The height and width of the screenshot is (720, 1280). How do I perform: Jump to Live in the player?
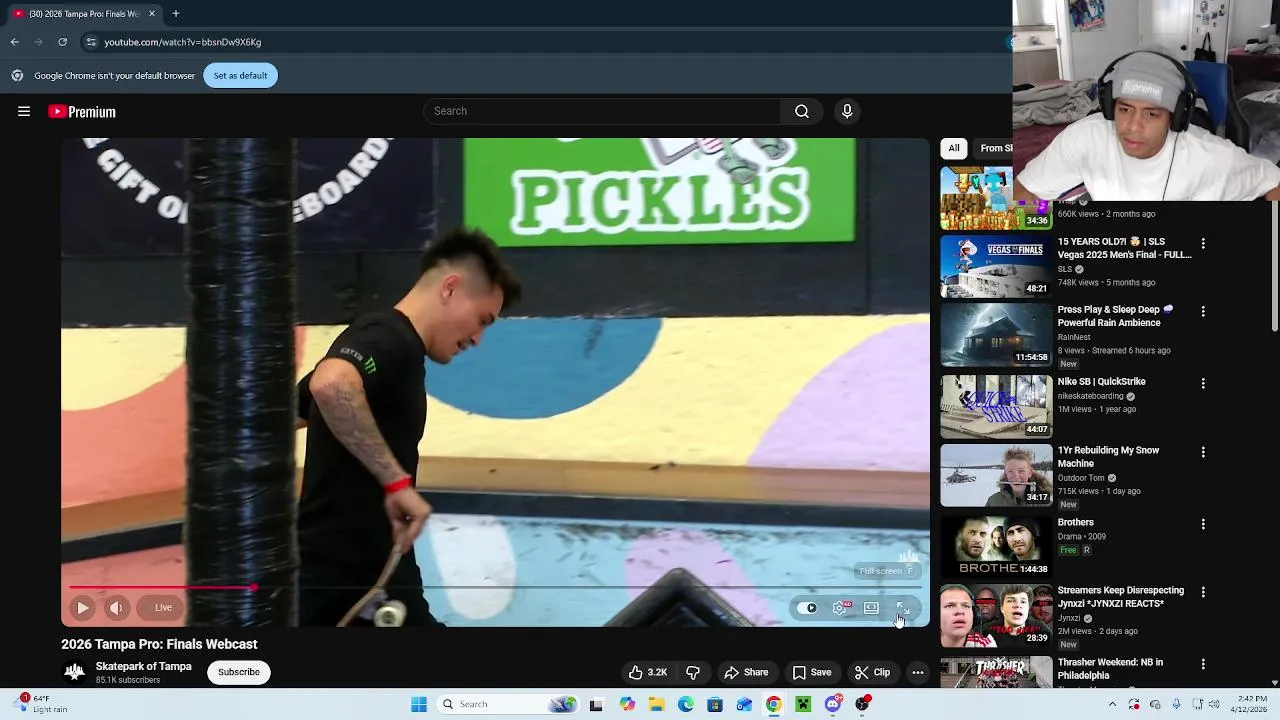point(163,607)
